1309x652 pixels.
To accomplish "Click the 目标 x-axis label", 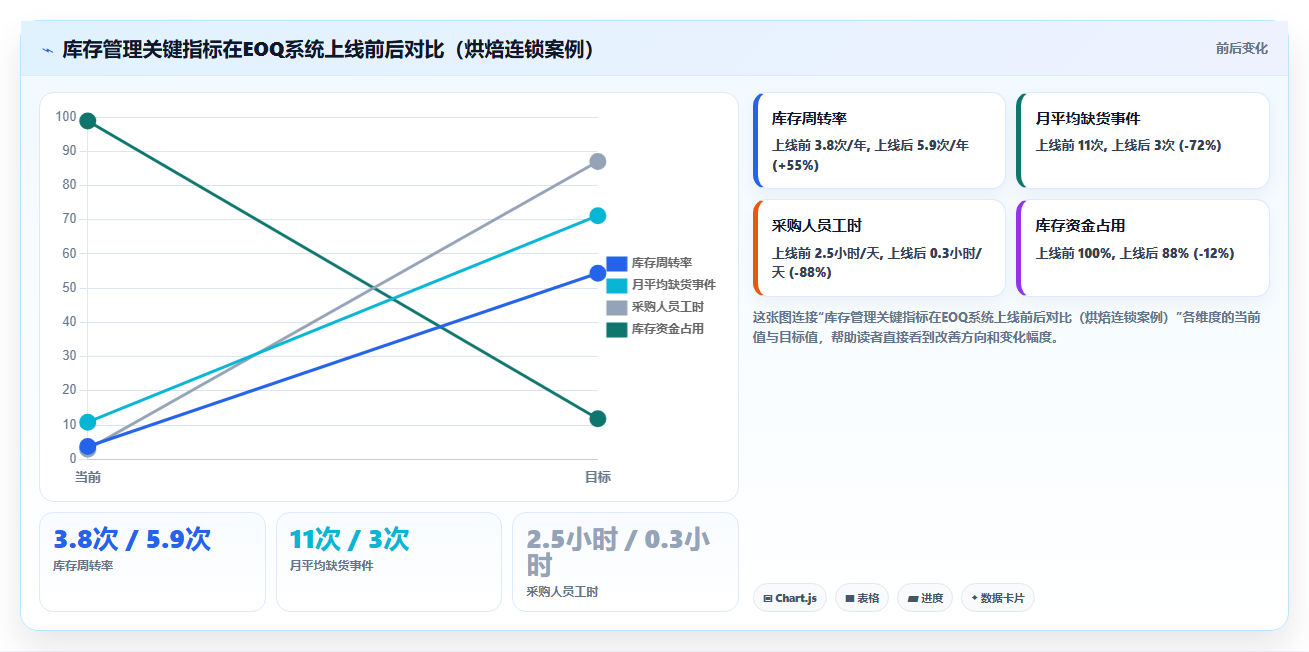I will pyautogui.click(x=598, y=478).
